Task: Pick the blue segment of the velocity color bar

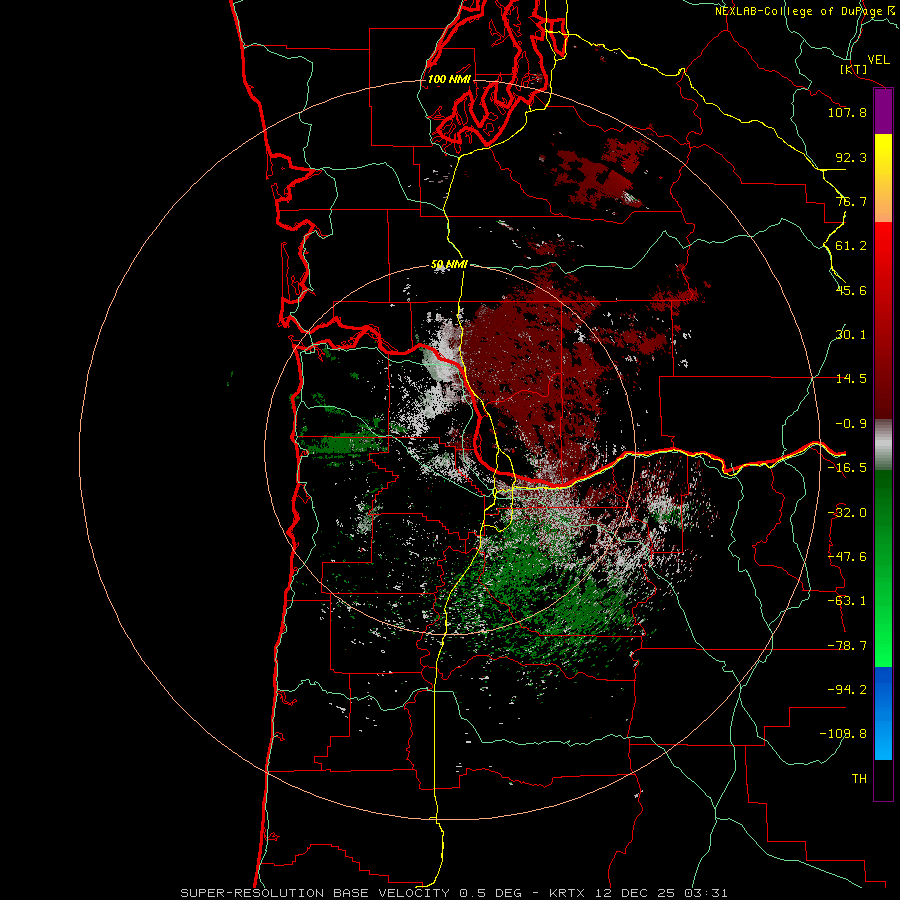Action: [x=883, y=713]
